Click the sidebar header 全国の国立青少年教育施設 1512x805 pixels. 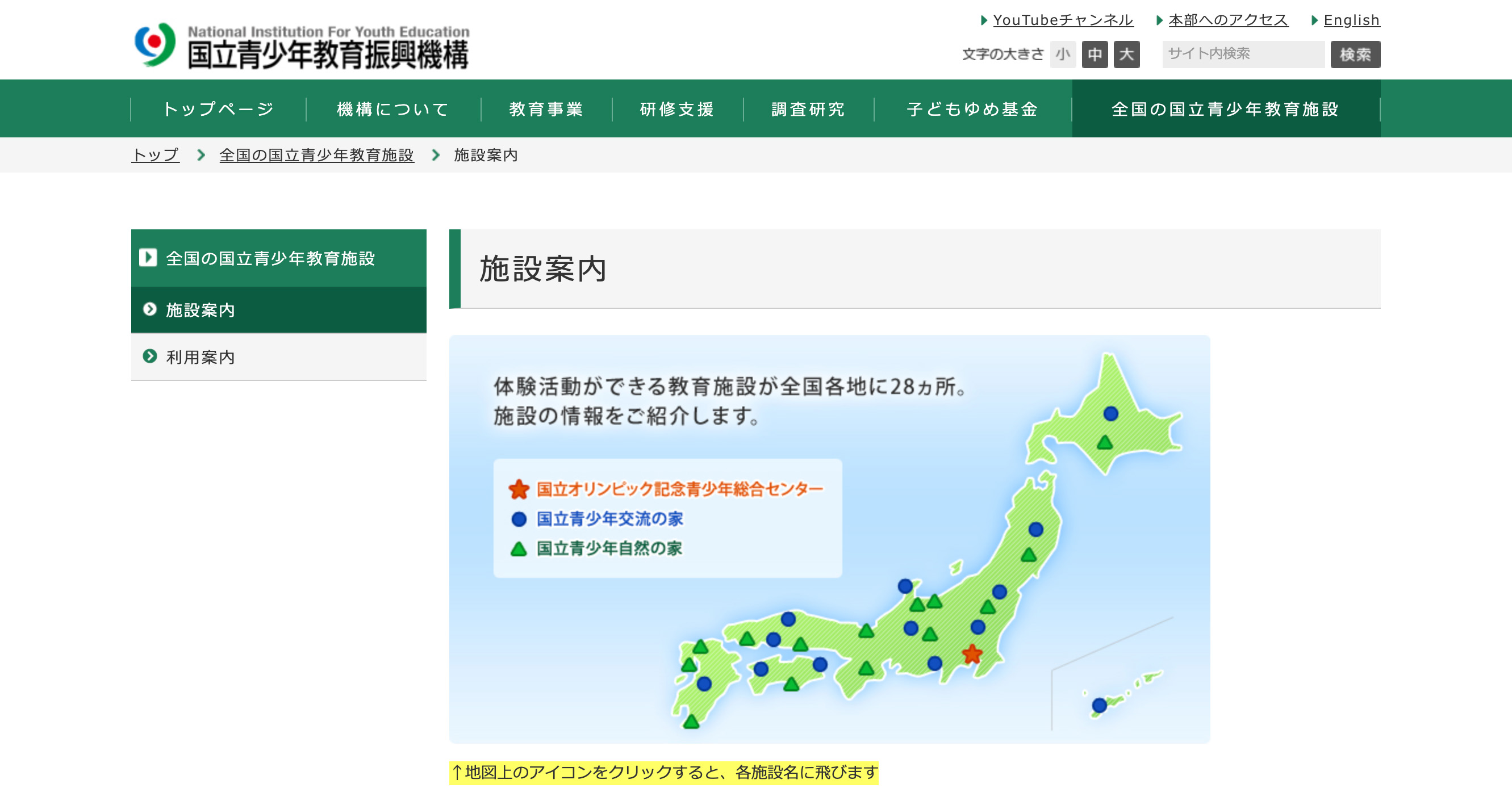pyautogui.click(x=279, y=258)
